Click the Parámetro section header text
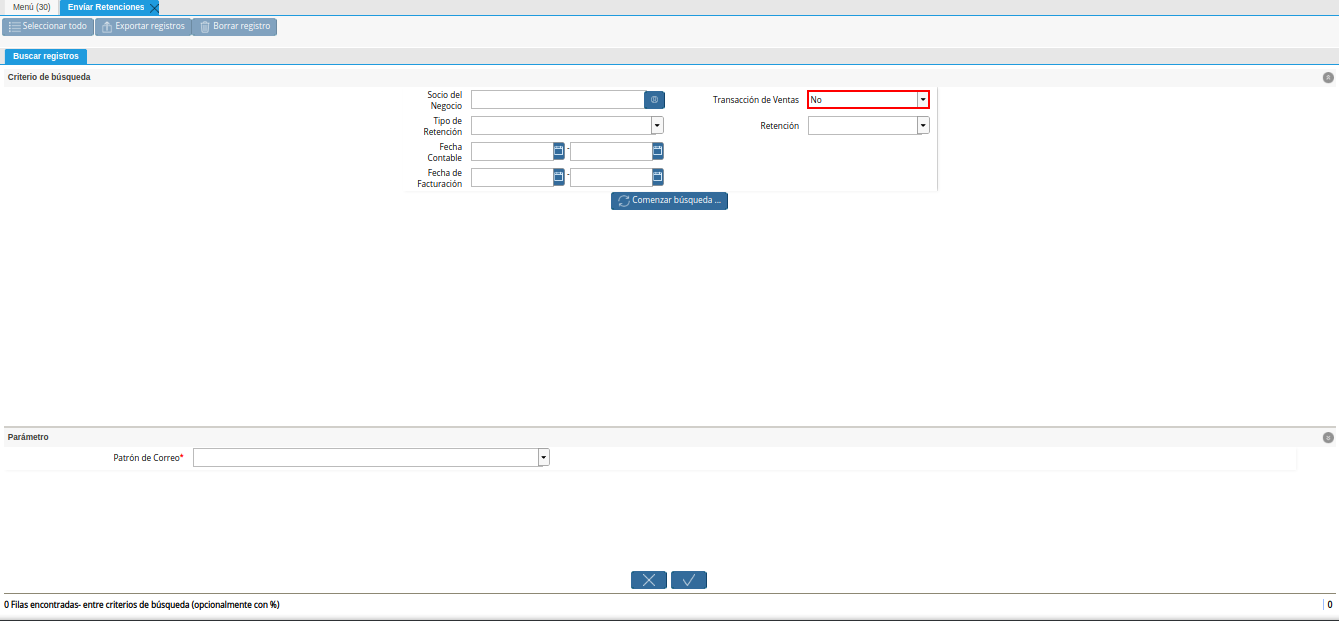The height and width of the screenshot is (621, 1339). click(28, 437)
